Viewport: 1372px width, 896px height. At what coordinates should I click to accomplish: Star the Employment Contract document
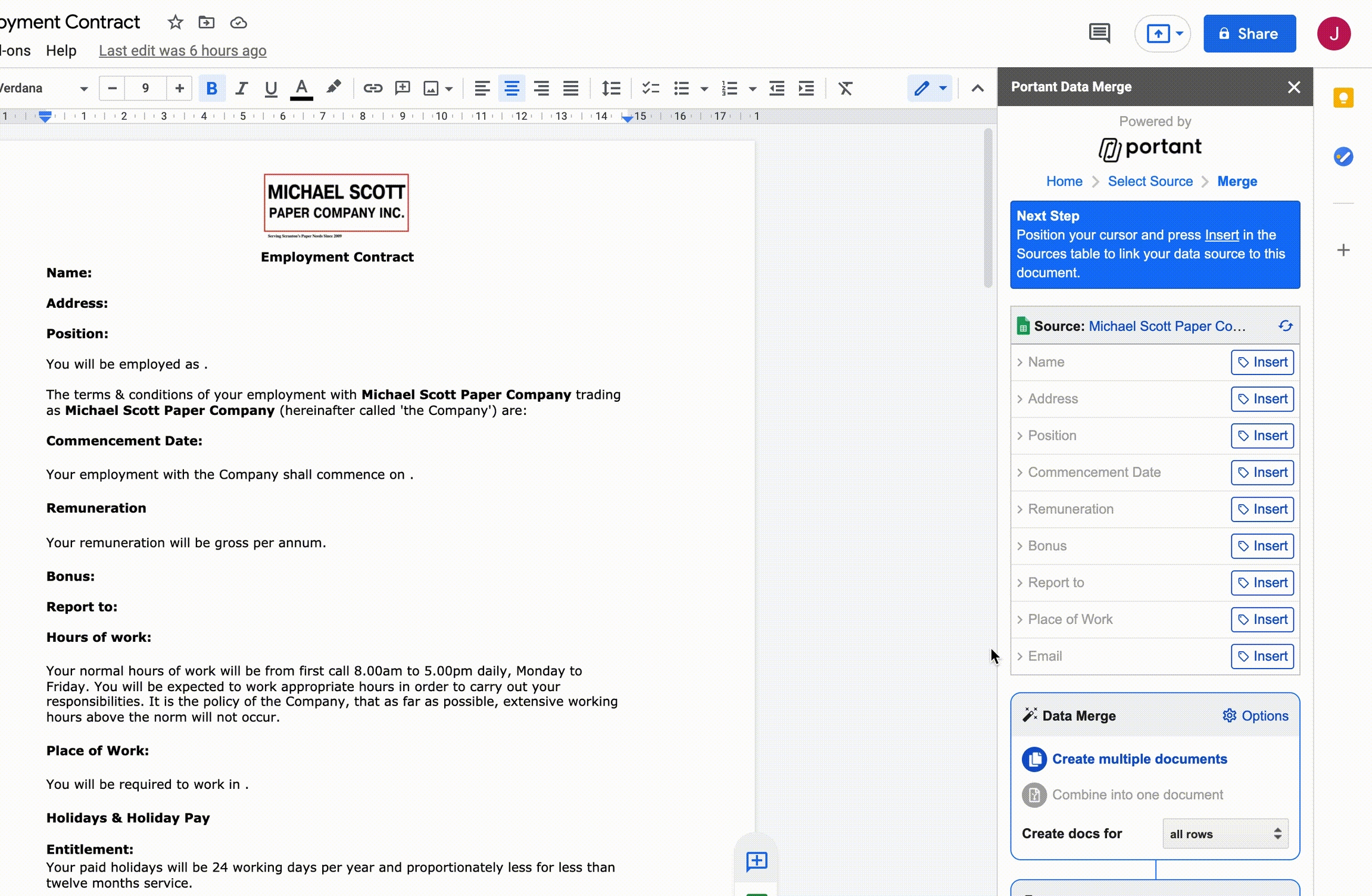[x=175, y=22]
